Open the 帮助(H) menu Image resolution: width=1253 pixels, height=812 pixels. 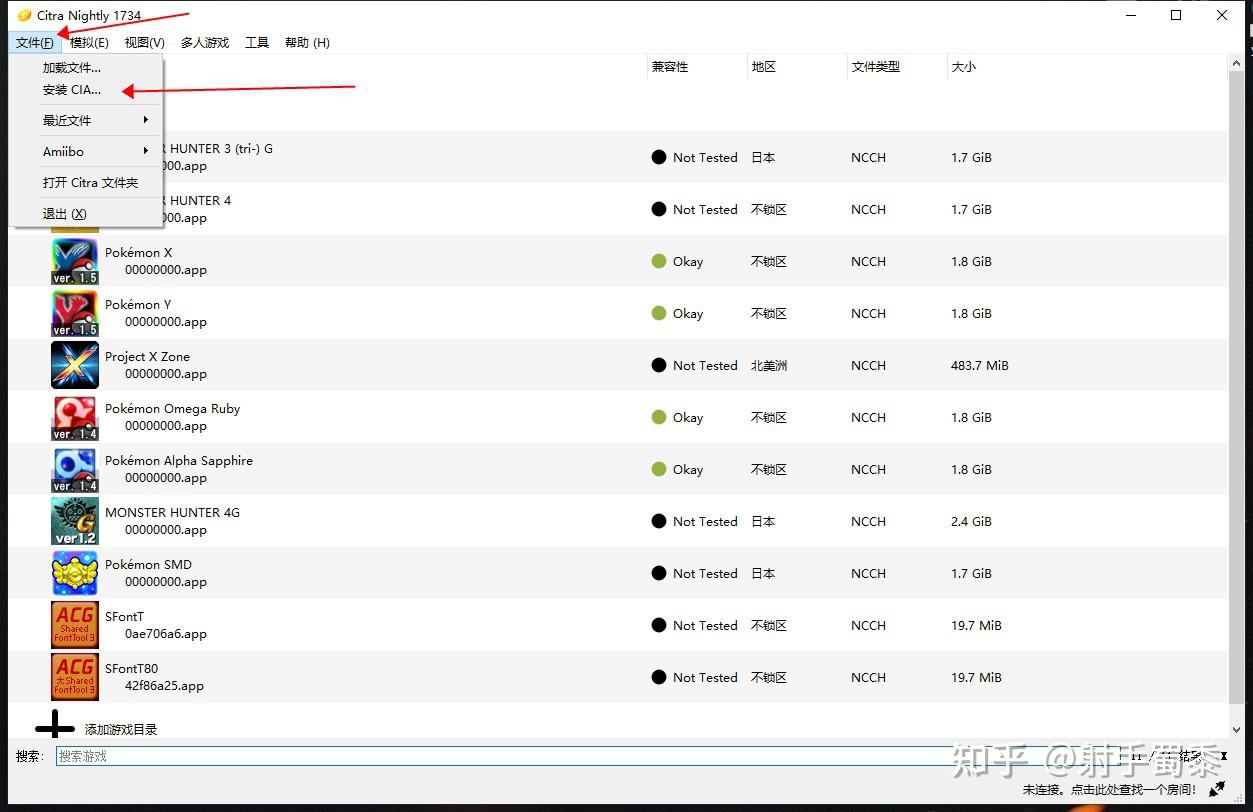click(307, 42)
